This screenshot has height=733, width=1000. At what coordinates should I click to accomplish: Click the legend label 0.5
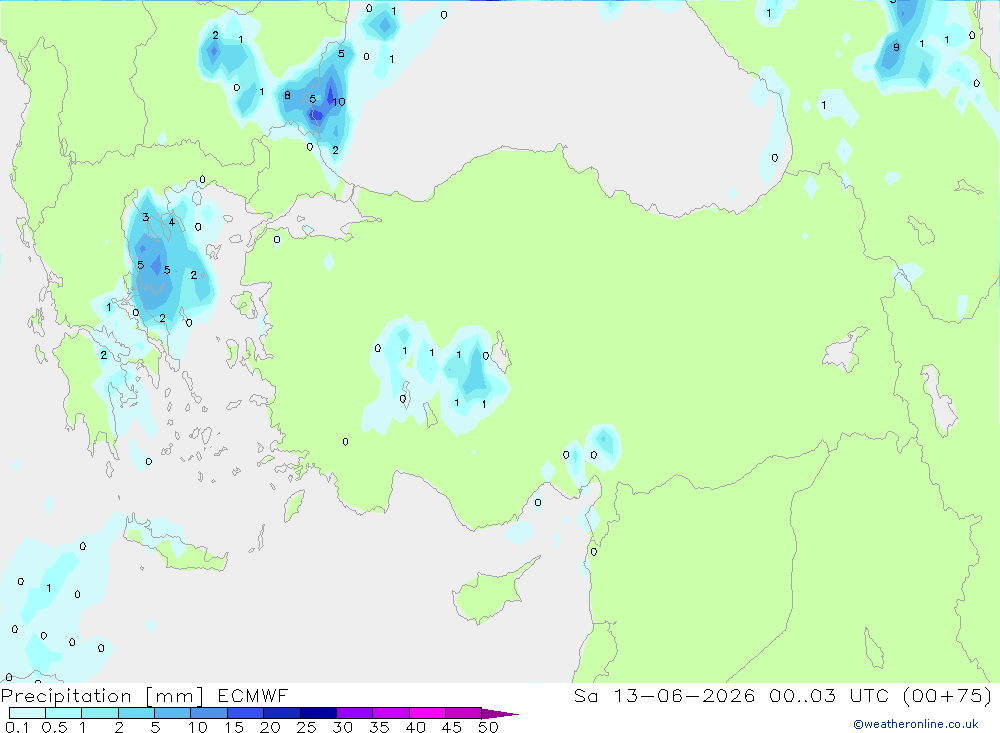(x=54, y=727)
